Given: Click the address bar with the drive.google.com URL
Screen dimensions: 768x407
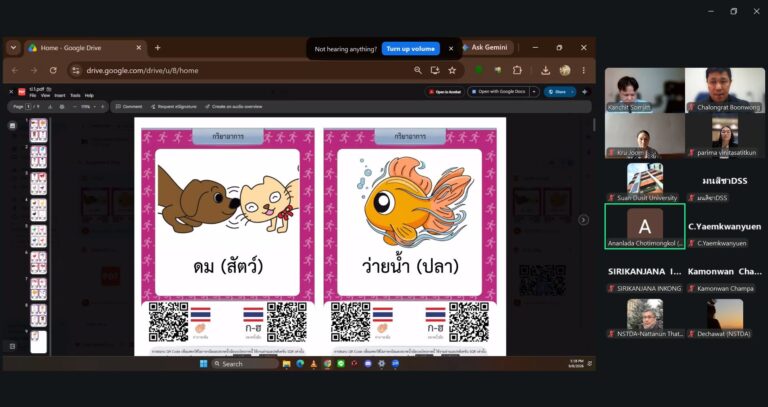Looking at the screenshot, I should pos(264,71).
